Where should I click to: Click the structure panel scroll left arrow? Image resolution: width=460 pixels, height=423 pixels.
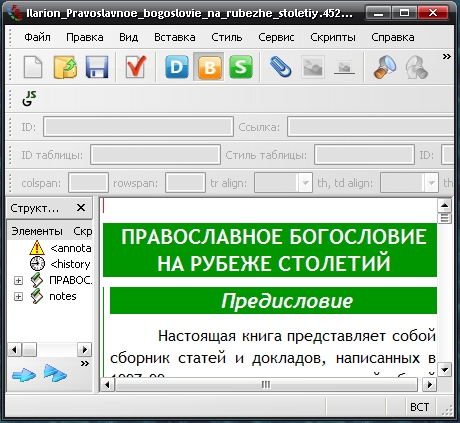(14, 350)
